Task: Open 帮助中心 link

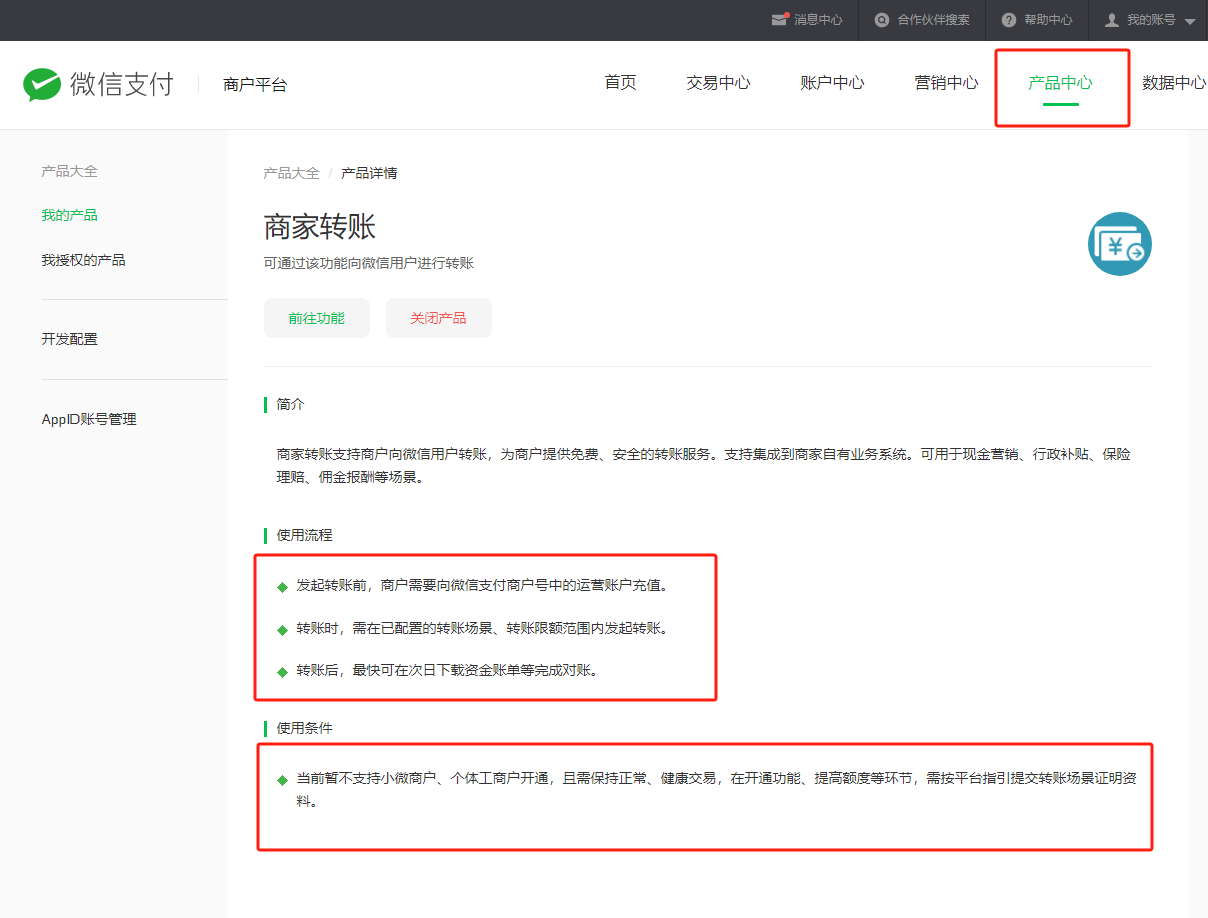Action: click(1048, 20)
